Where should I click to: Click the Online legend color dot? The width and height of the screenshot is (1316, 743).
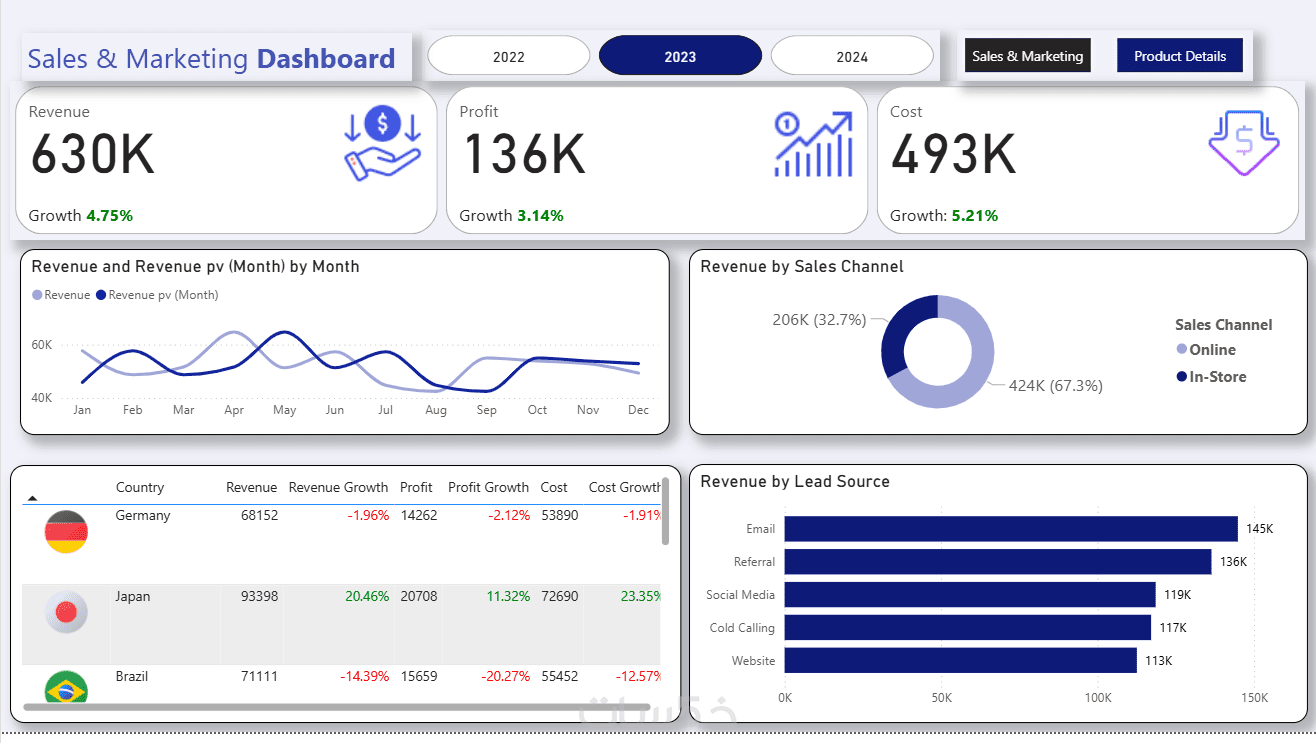pyautogui.click(x=1182, y=349)
